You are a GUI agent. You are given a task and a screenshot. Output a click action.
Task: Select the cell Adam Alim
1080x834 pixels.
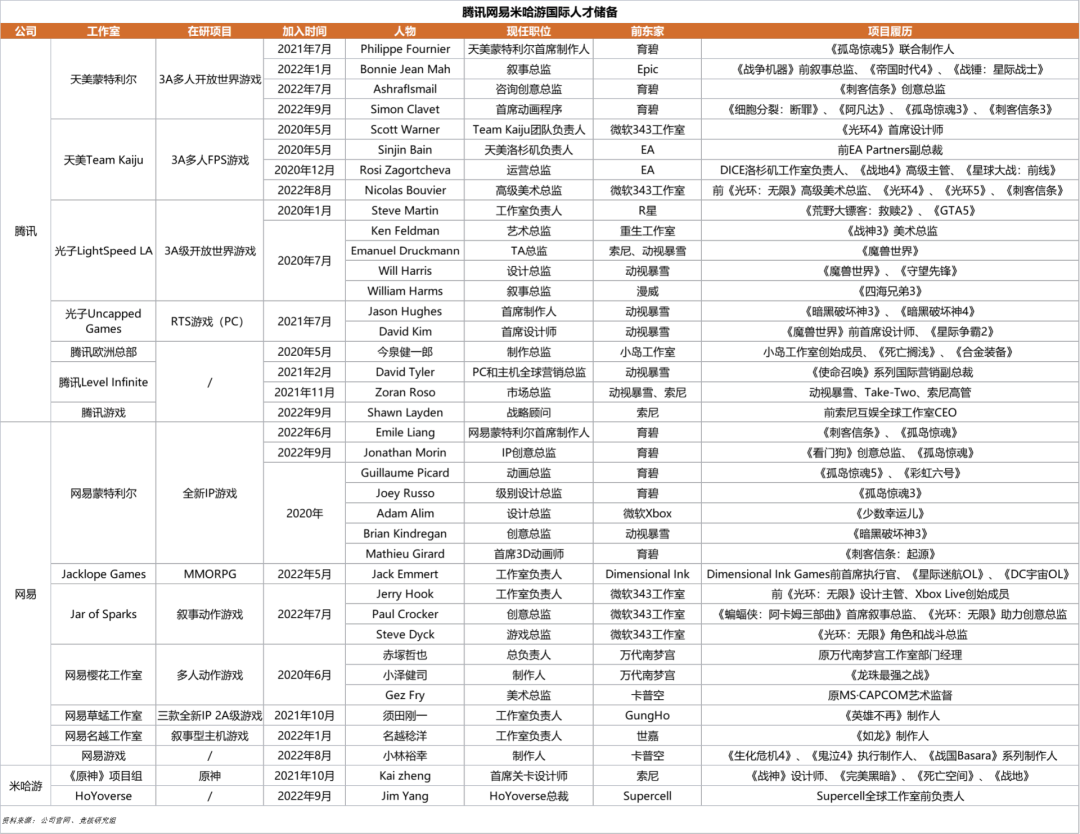(x=405, y=513)
